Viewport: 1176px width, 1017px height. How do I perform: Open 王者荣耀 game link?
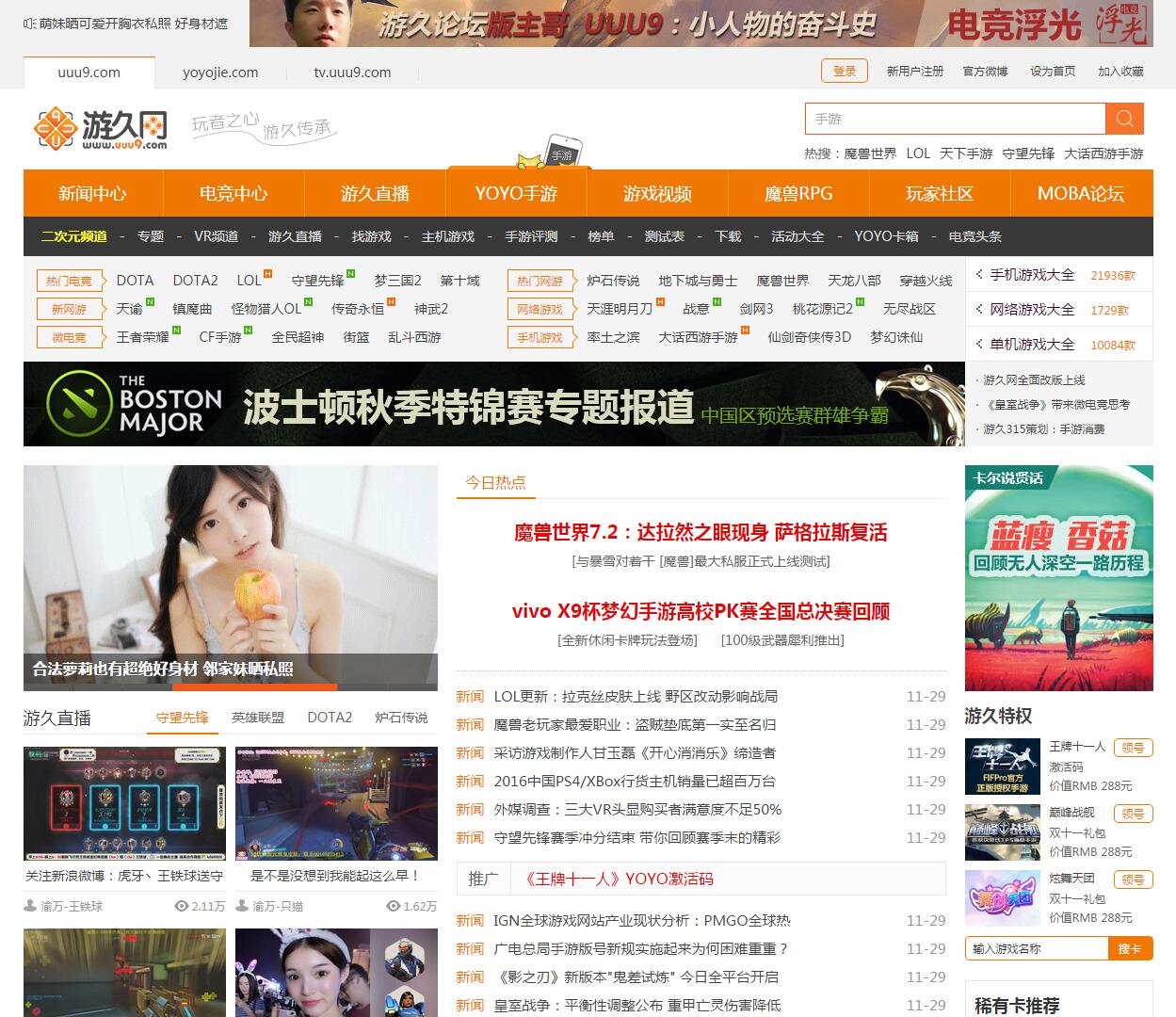pyautogui.click(x=143, y=337)
